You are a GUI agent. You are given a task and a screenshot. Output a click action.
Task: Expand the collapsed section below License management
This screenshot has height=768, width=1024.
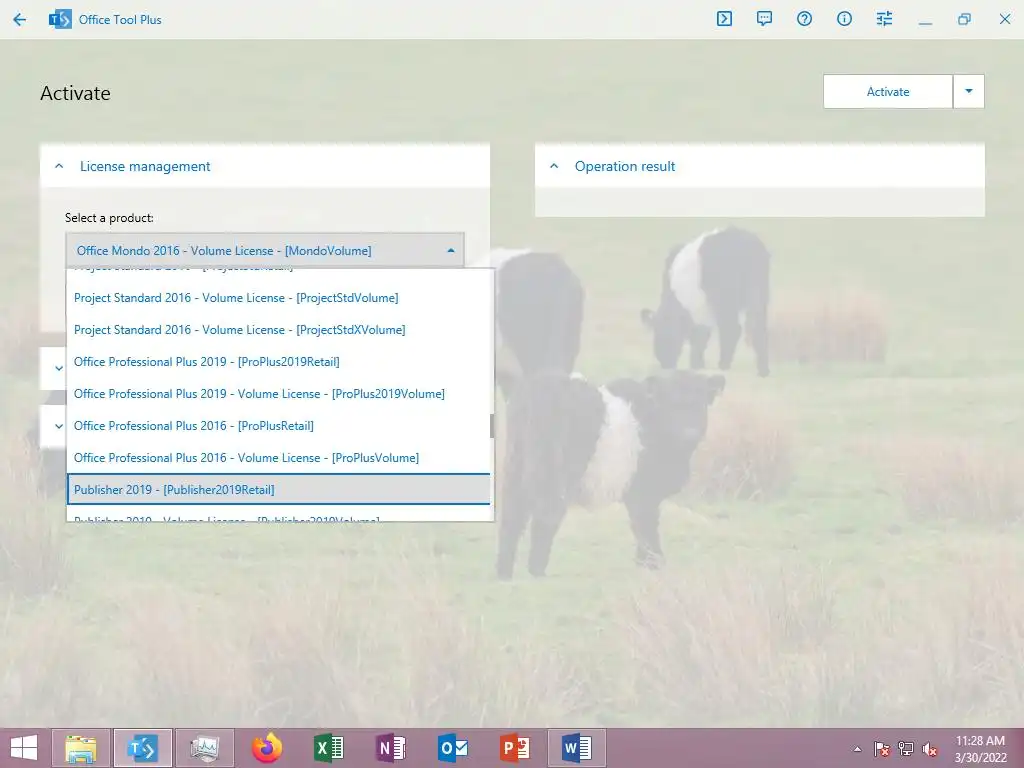pos(59,368)
